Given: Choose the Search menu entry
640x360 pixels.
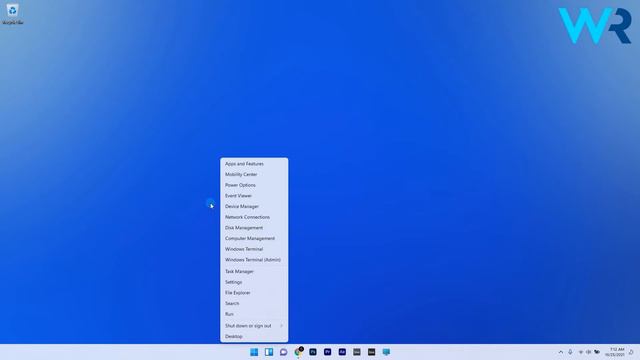Looking at the screenshot, I should click(x=254, y=303).
